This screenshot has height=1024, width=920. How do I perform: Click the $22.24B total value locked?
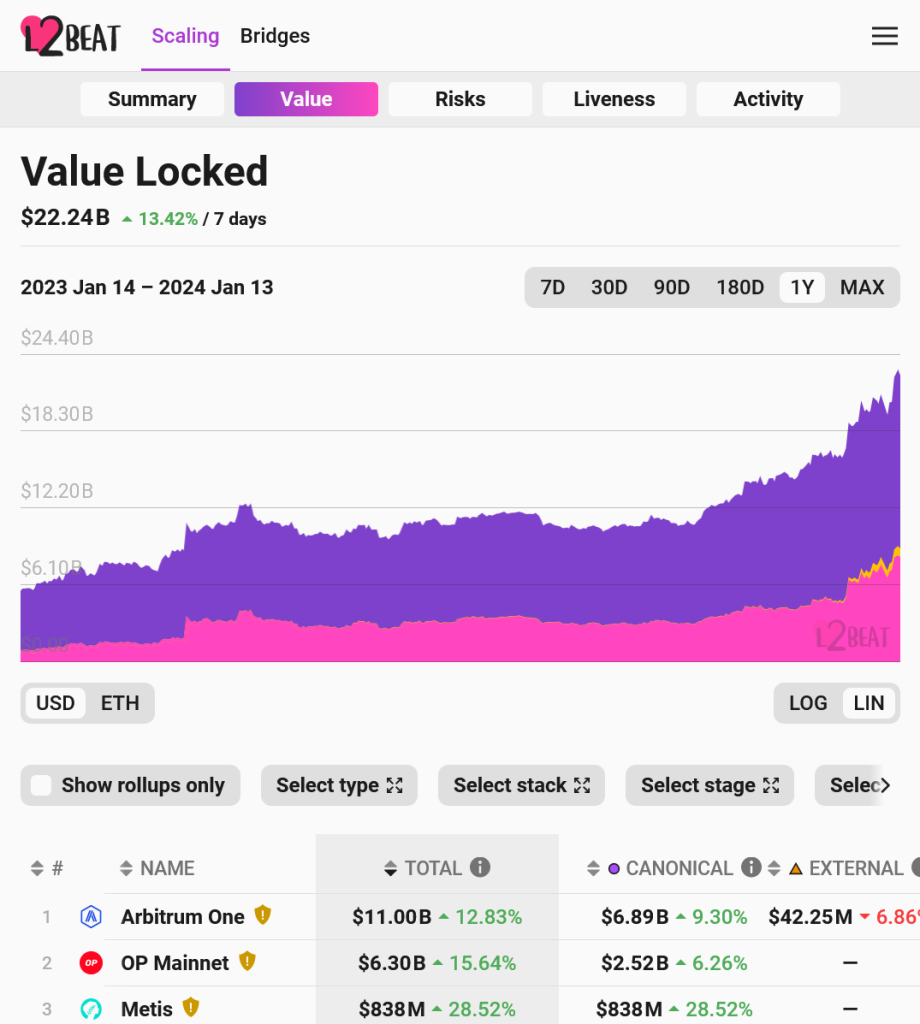tap(65, 217)
